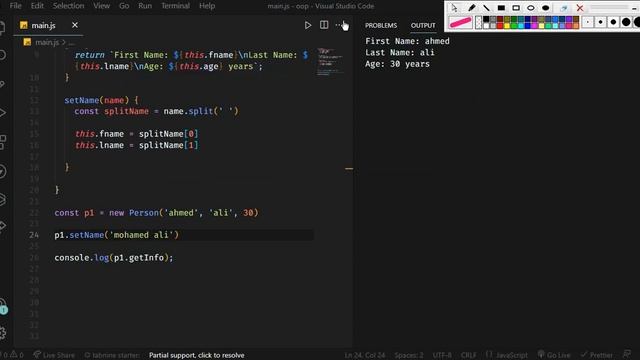Select the eraser tool in drawing toolbar
The height and width of the screenshot is (360, 640).
564,8
